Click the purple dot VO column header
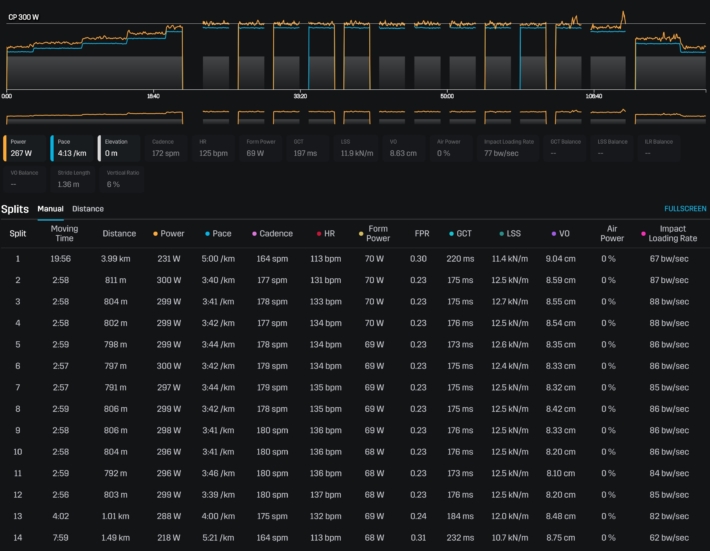The width and height of the screenshot is (710, 551). coord(559,234)
